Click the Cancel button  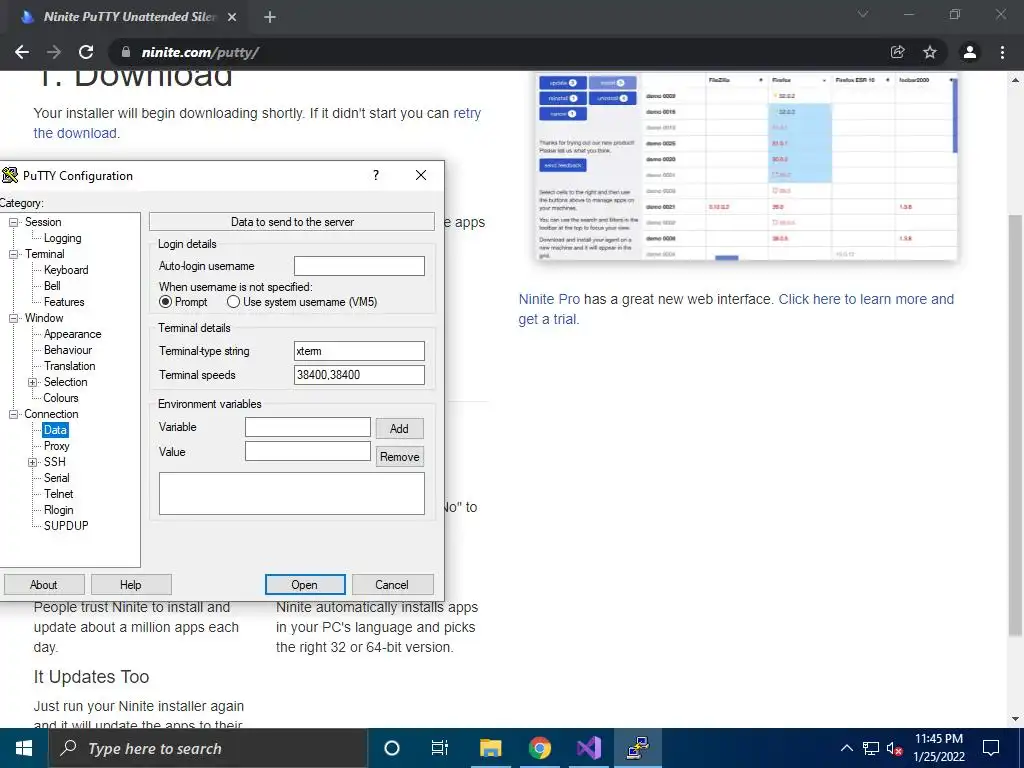(x=392, y=584)
